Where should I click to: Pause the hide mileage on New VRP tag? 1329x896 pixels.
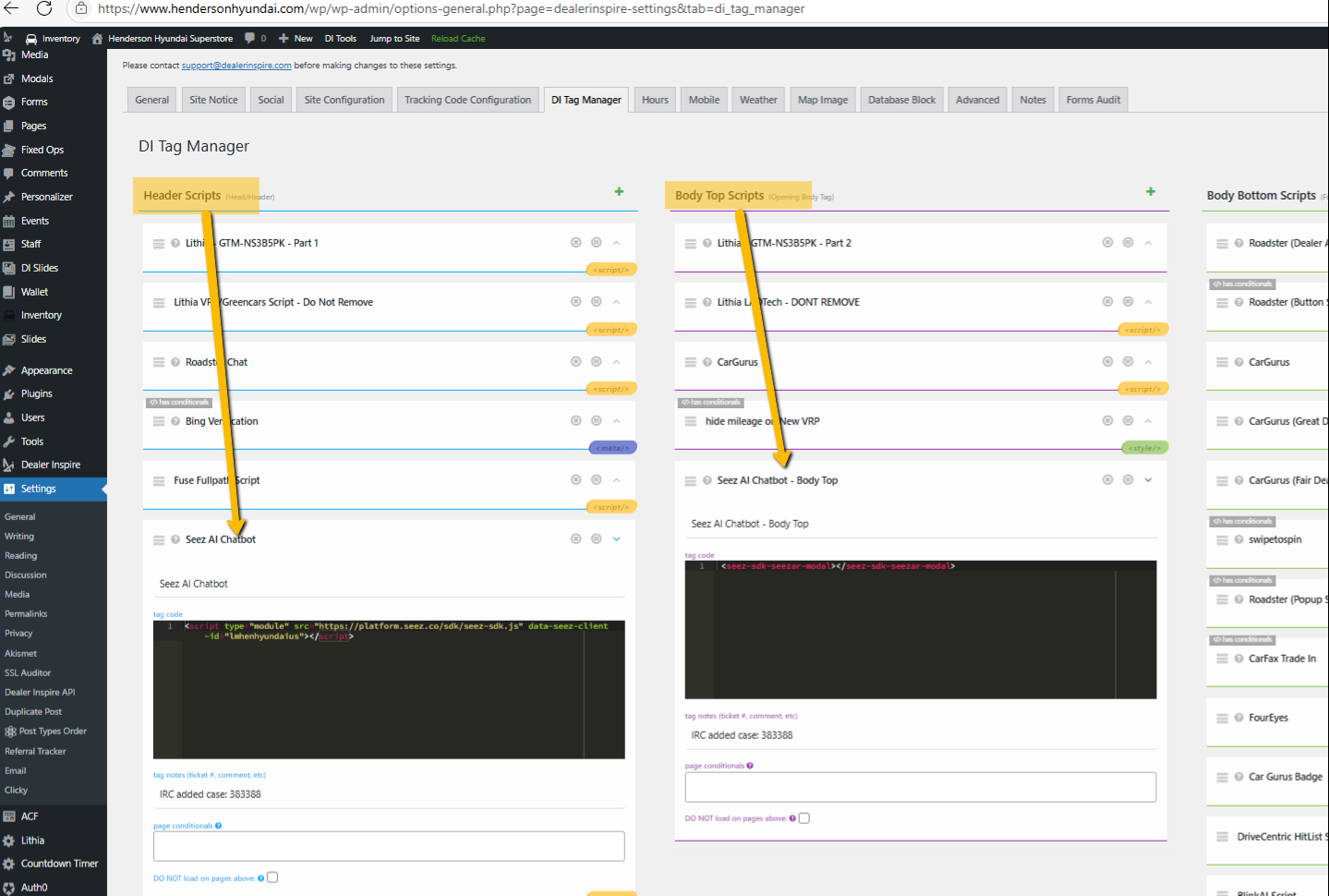(1128, 421)
